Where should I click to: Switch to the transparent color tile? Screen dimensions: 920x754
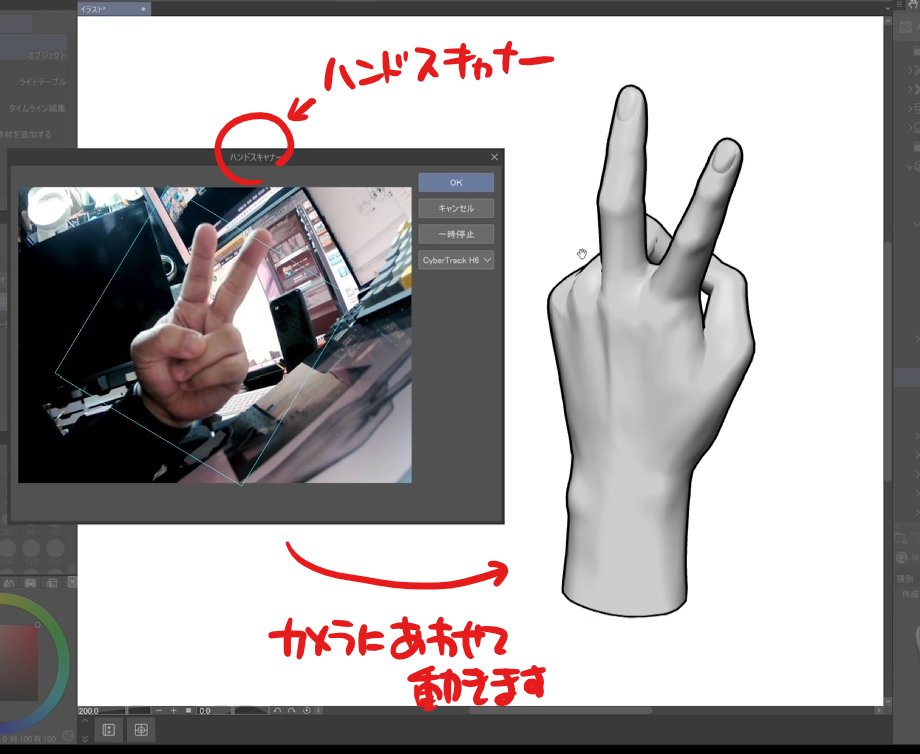tap(52, 582)
